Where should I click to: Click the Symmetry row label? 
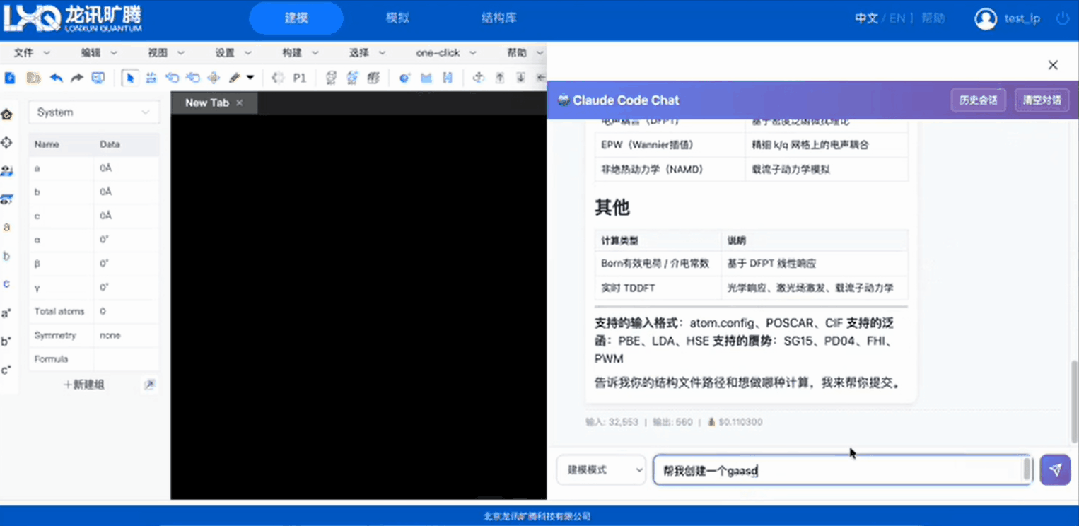tap(55, 335)
